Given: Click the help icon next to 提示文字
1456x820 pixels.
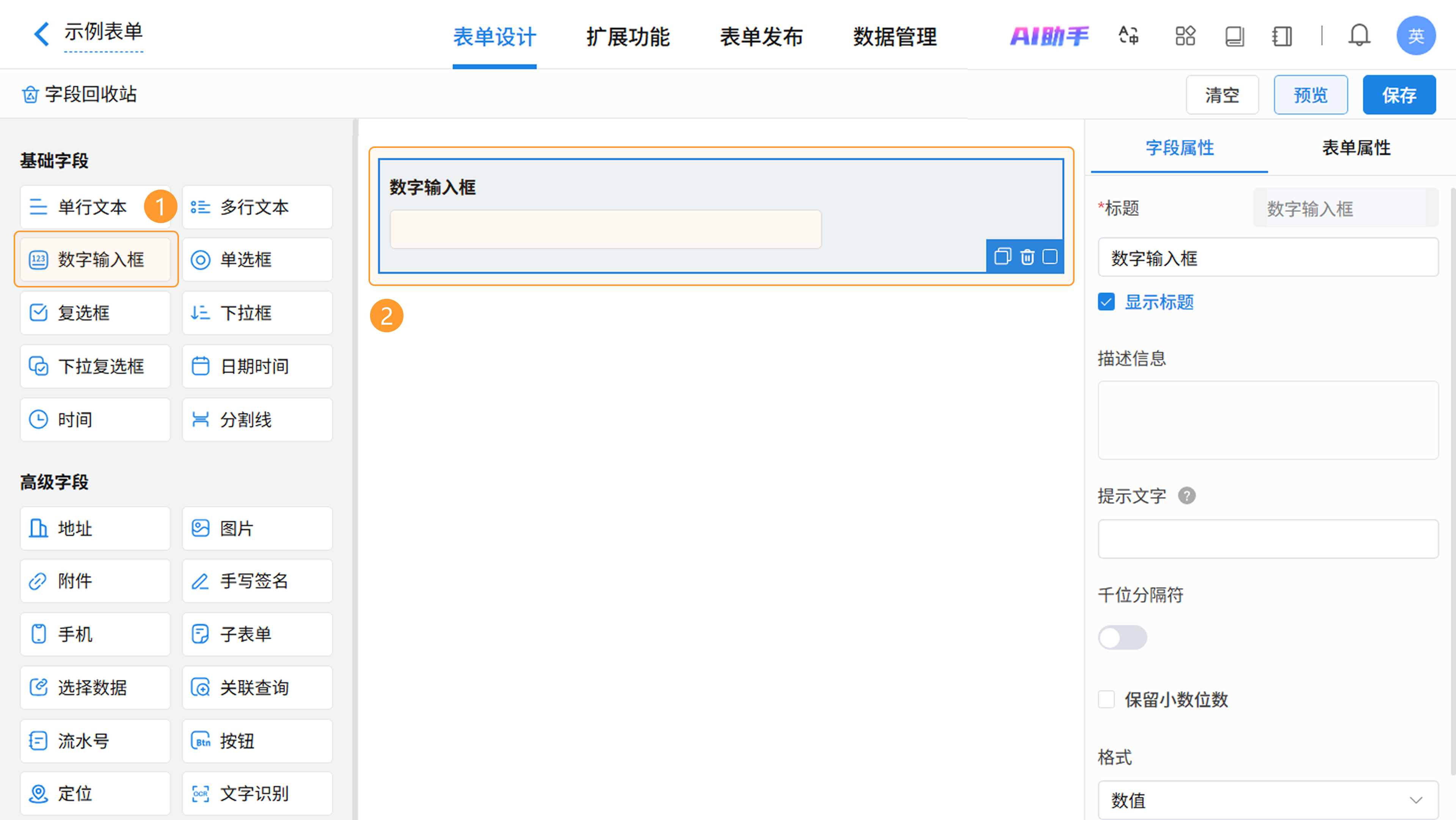Looking at the screenshot, I should [x=1186, y=496].
